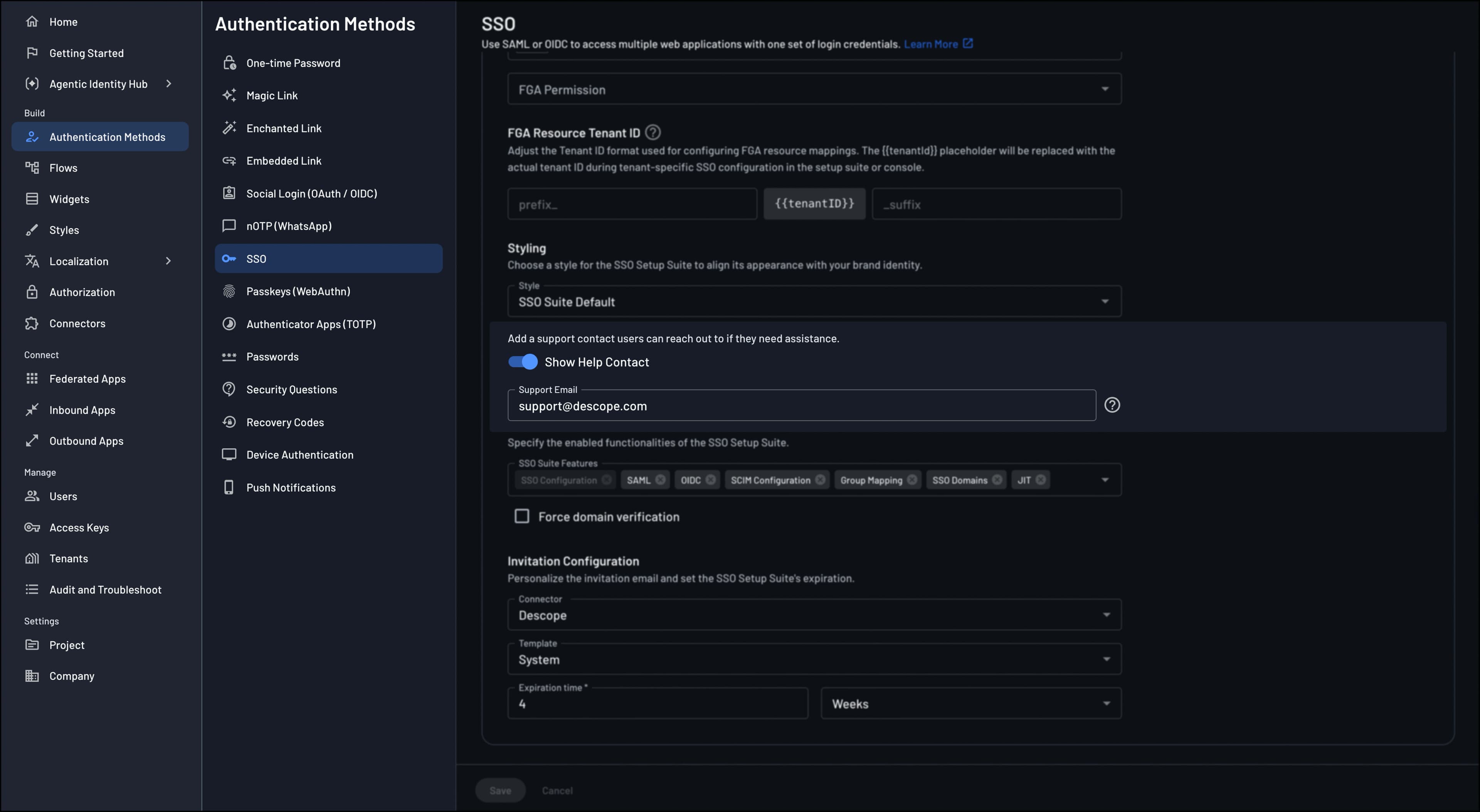
Task: Click the Authorization lock icon
Action: 32,292
